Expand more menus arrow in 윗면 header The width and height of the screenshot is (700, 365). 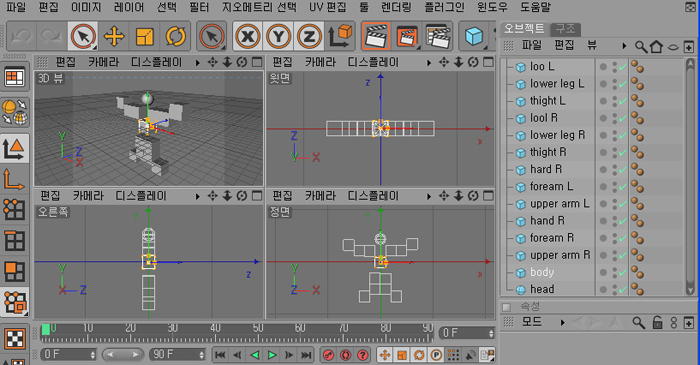[429, 62]
